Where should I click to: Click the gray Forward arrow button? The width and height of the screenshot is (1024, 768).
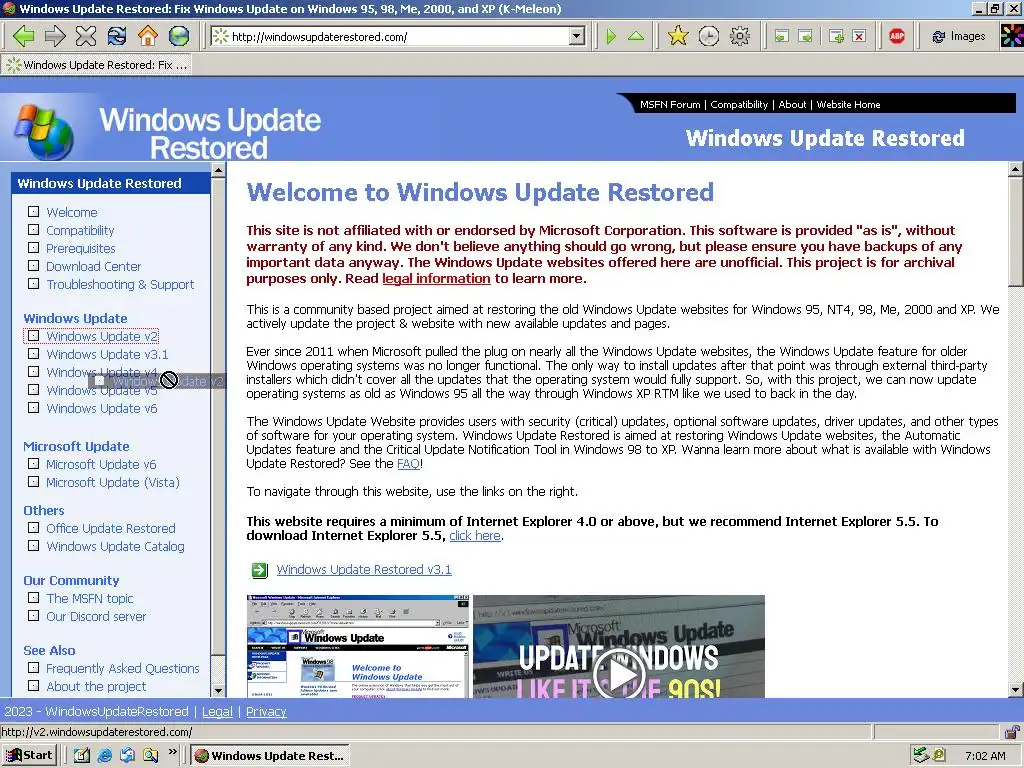coord(55,36)
